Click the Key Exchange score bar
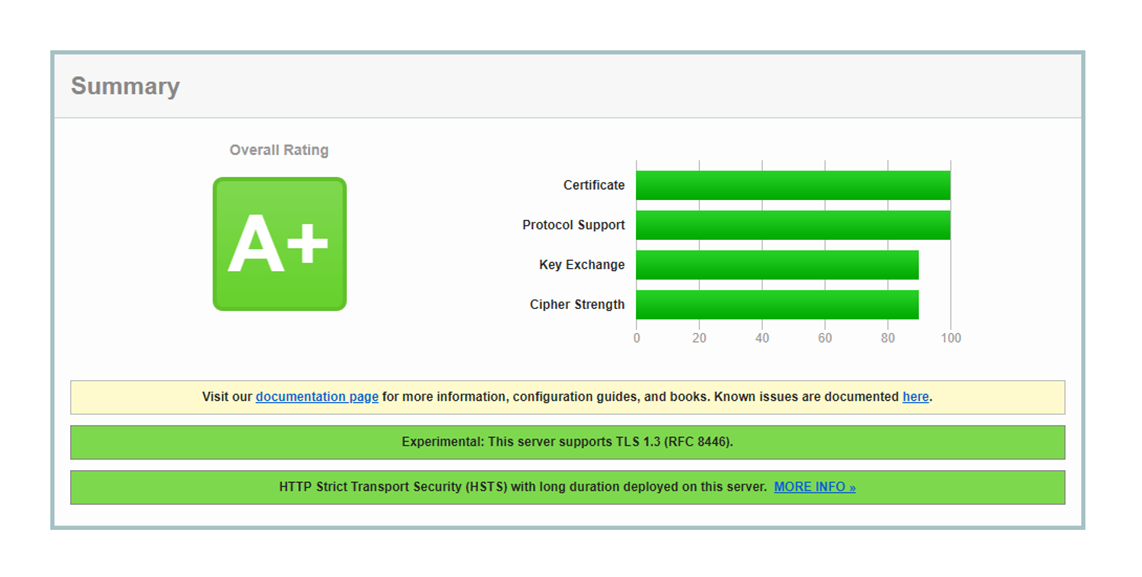Image resolution: width=1142 pixels, height=577 pixels. [777, 265]
